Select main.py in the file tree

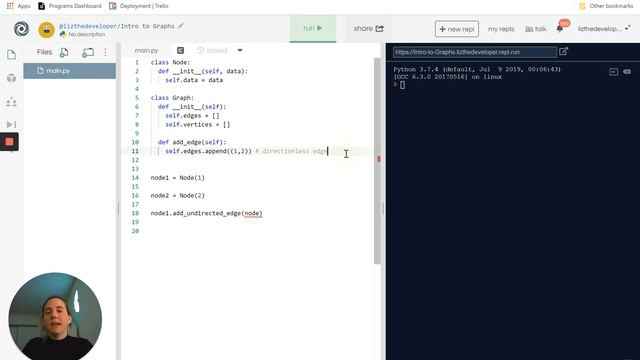[x=70, y=71]
